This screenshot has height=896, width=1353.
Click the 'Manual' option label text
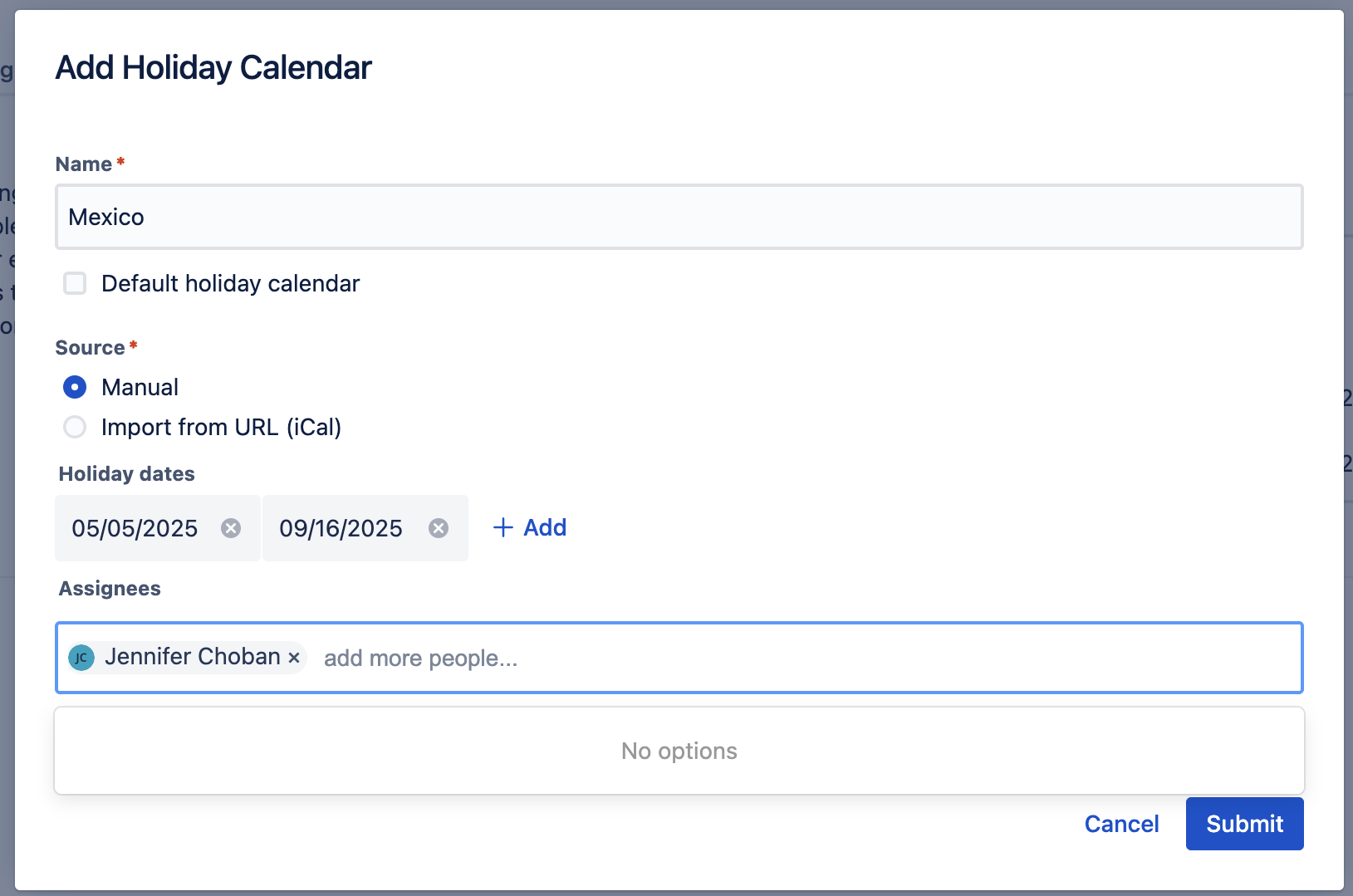tap(140, 387)
